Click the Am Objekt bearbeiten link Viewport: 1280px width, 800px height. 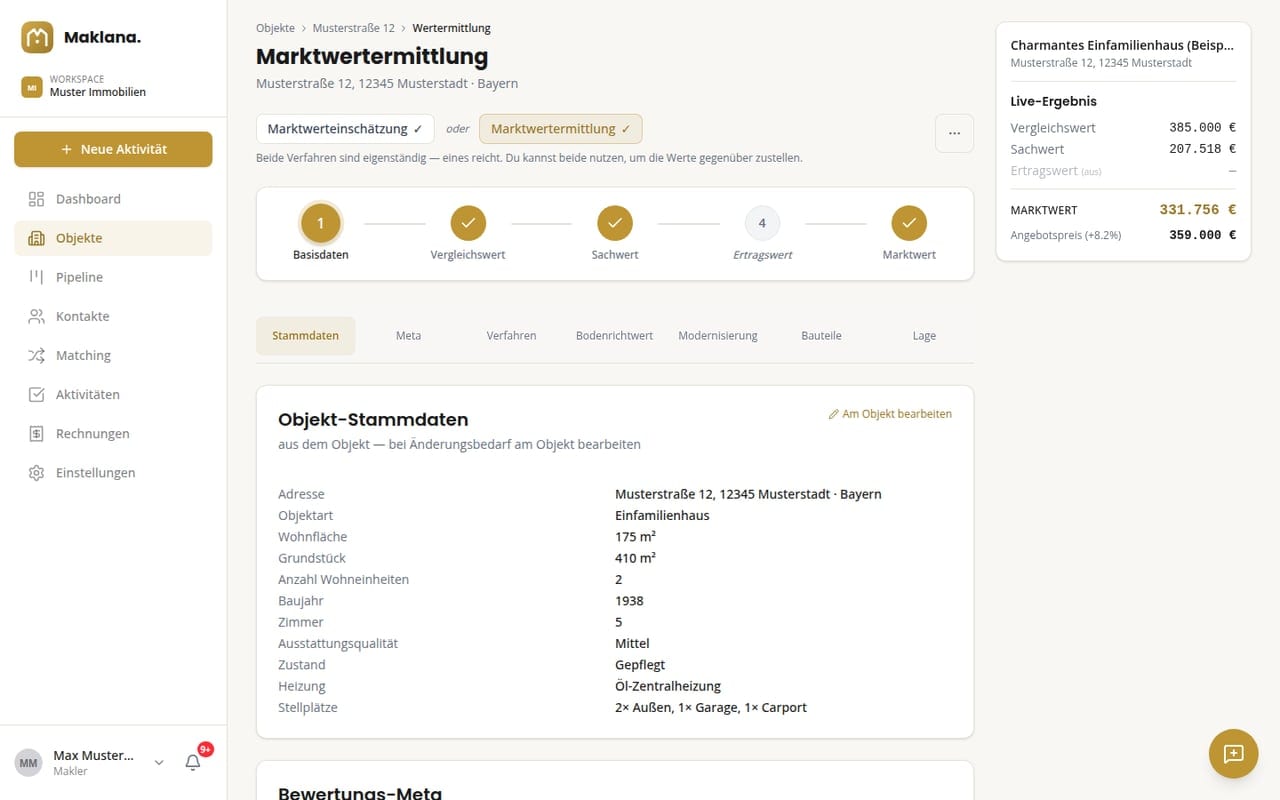pos(890,414)
